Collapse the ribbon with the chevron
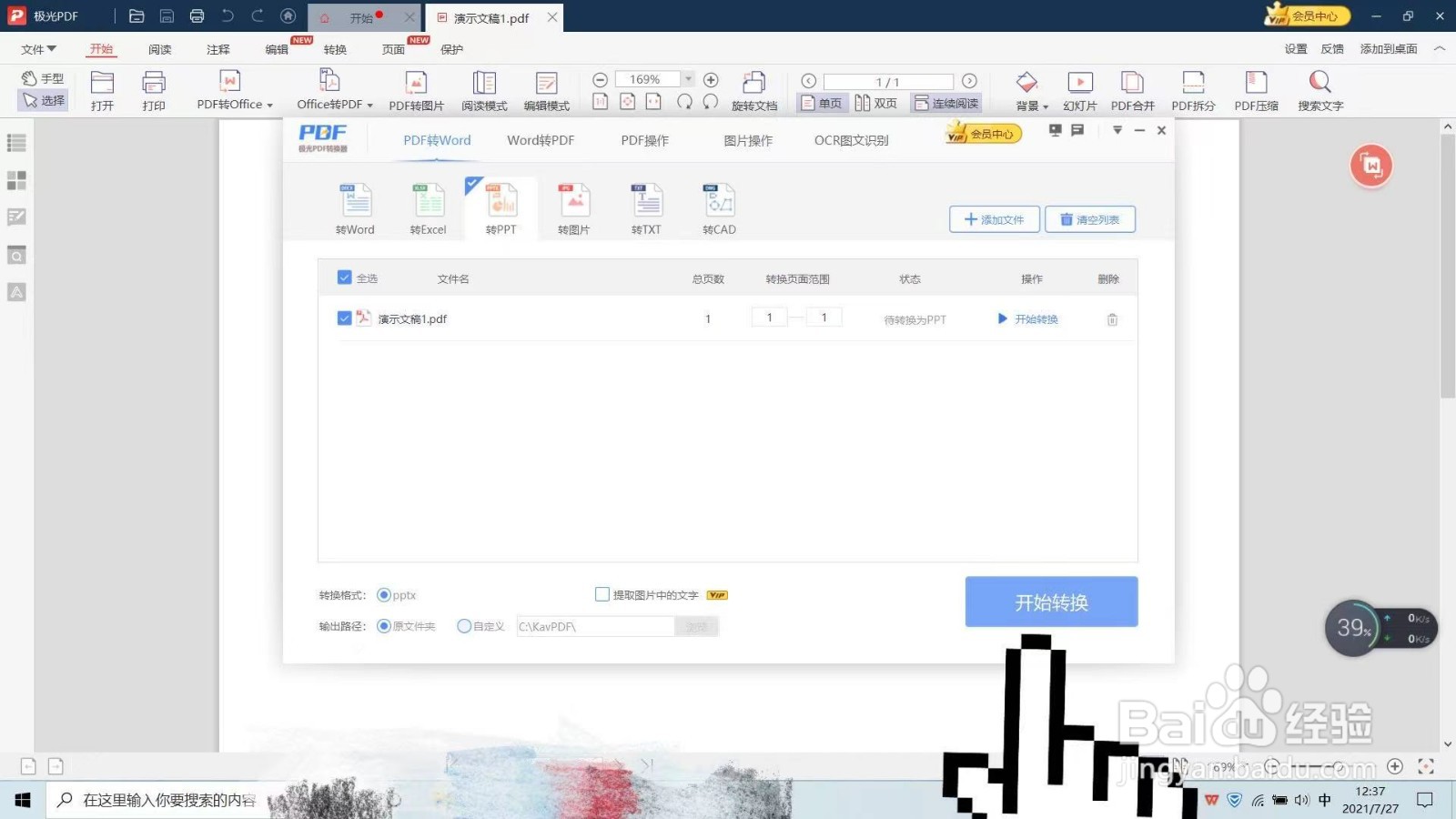Image resolution: width=1456 pixels, height=819 pixels. (1439, 49)
